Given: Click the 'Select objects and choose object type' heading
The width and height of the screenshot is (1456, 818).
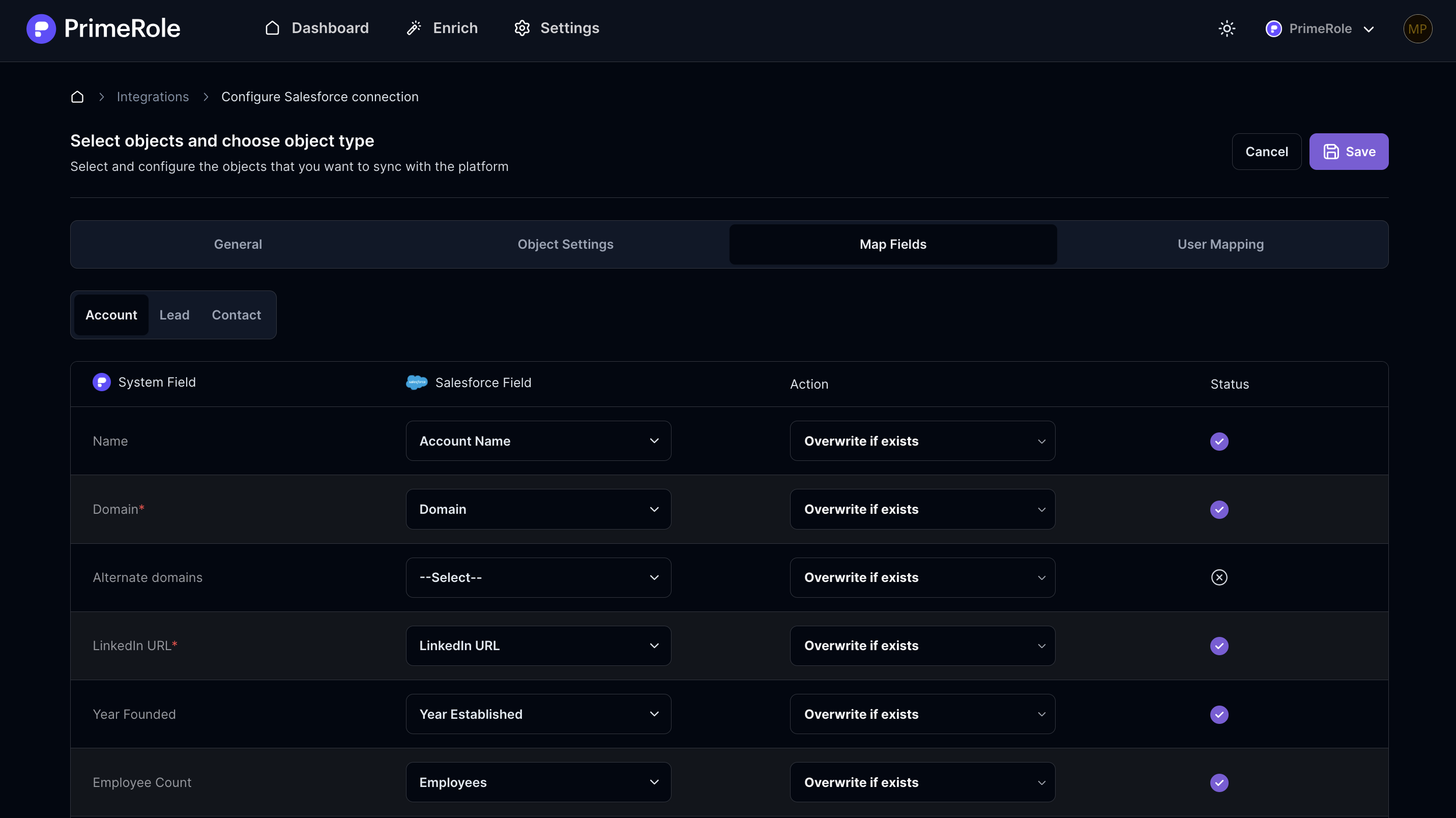Looking at the screenshot, I should pos(222,141).
